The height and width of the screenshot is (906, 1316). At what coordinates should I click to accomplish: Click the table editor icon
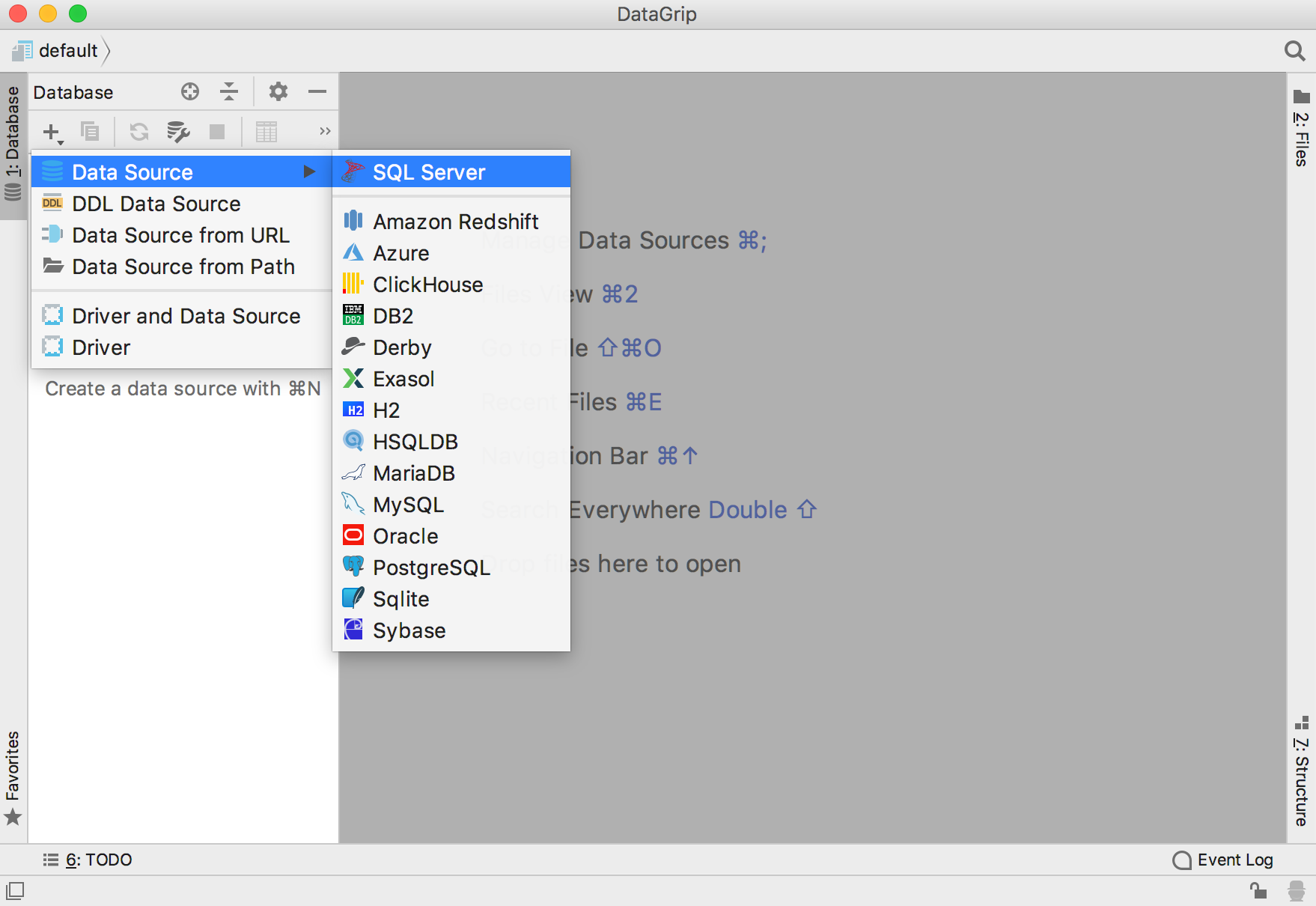[x=266, y=132]
